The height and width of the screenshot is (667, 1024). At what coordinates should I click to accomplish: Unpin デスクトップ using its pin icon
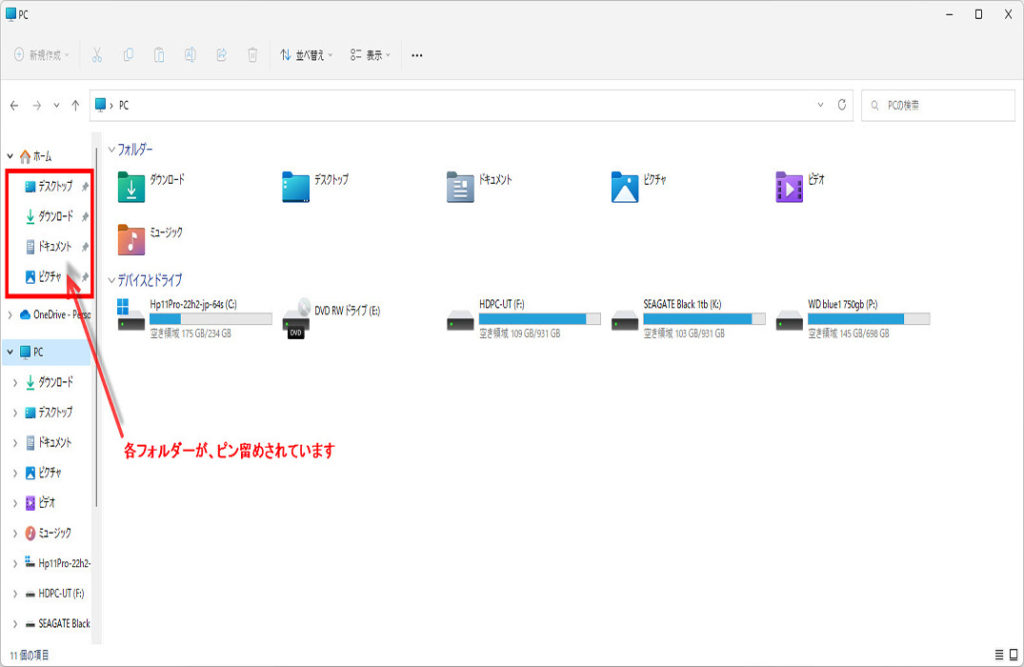tap(85, 186)
